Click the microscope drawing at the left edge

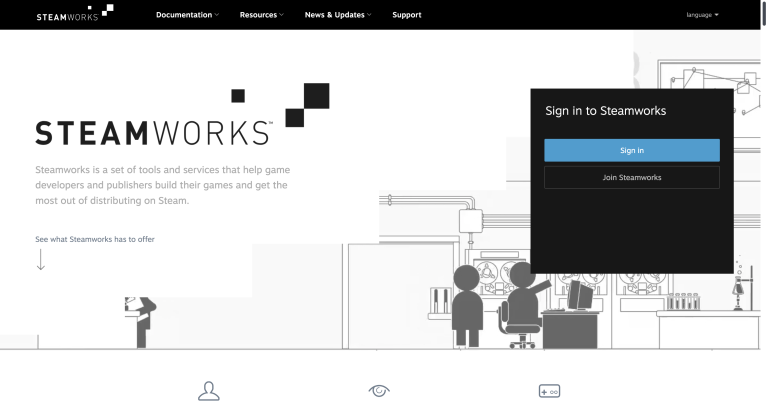140,318
